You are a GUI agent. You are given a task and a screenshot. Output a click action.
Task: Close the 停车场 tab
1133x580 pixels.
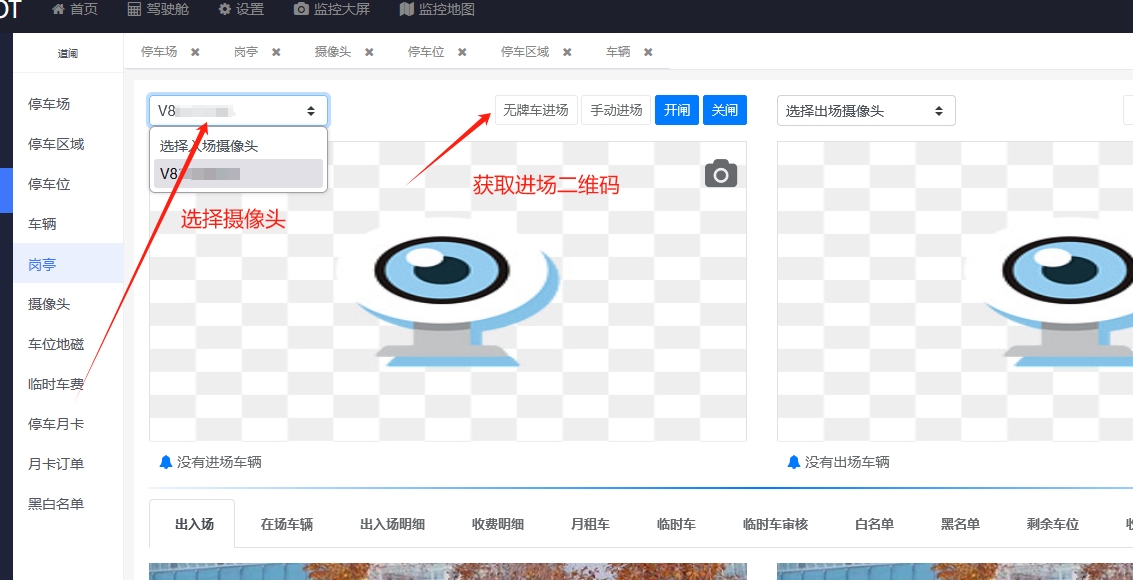[x=195, y=52]
